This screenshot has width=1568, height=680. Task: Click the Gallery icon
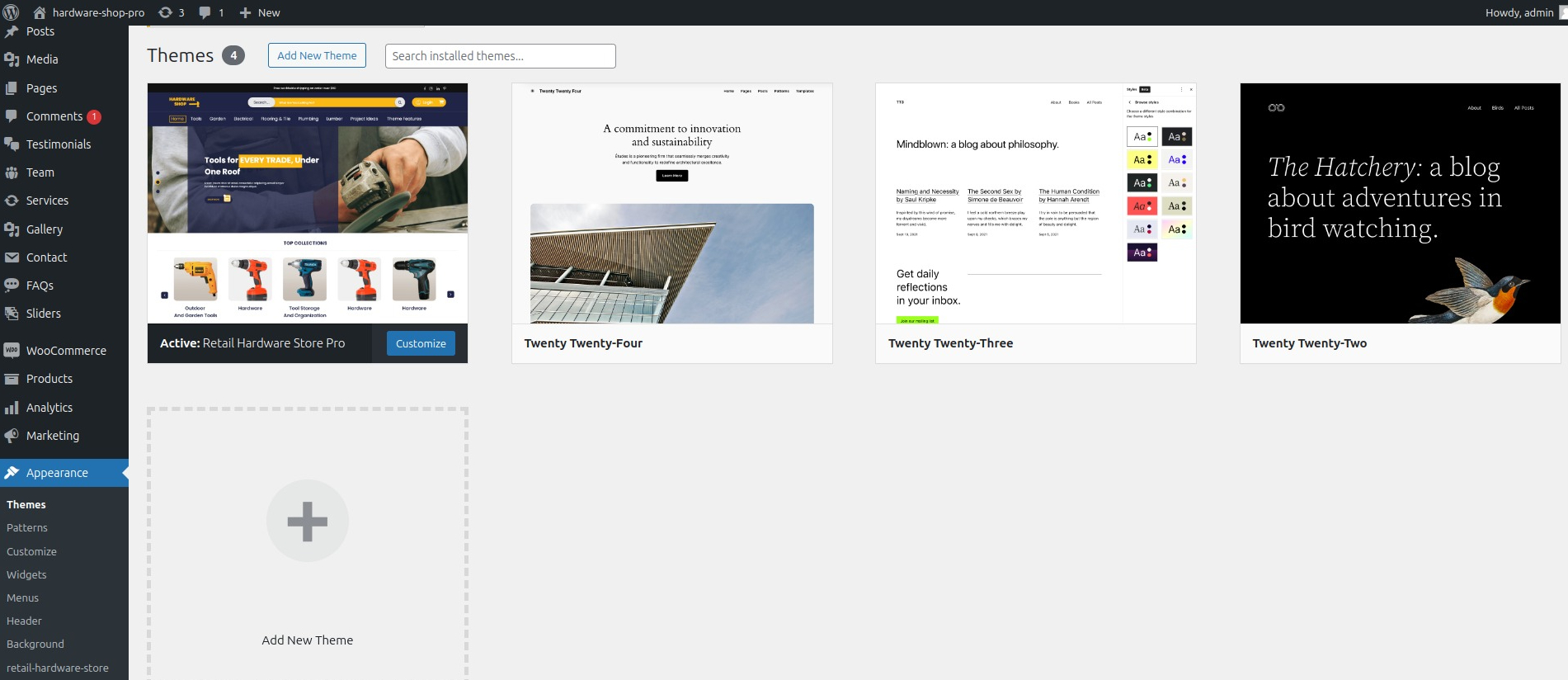(12, 229)
